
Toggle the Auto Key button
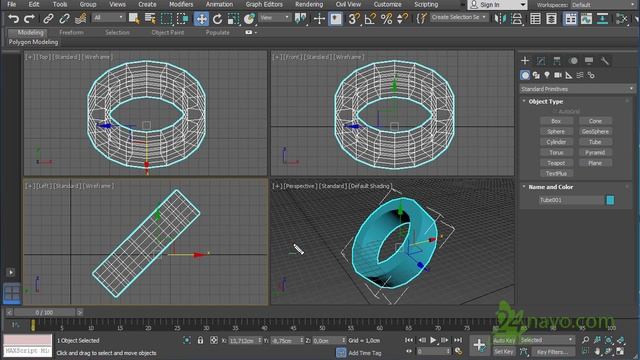pyautogui.click(x=504, y=340)
